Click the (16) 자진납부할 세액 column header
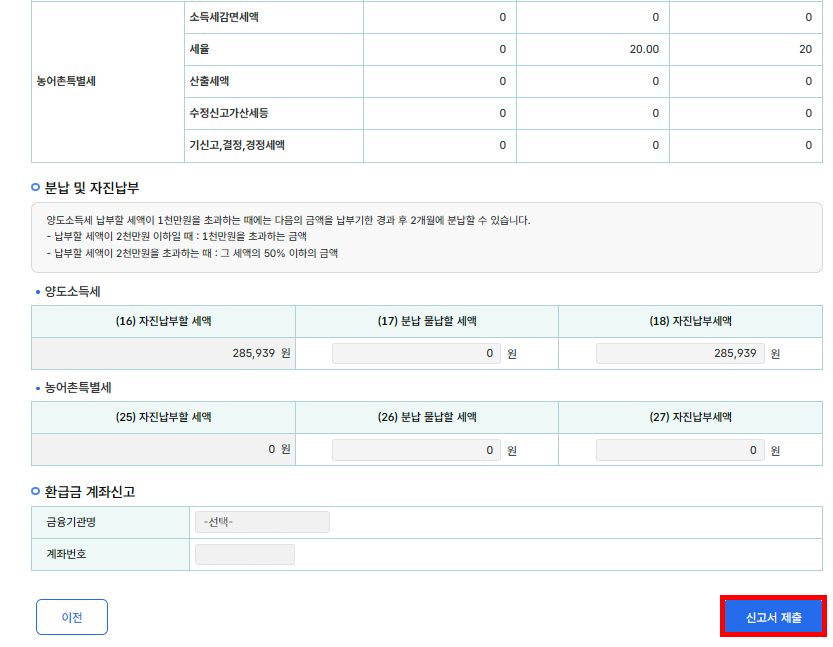This screenshot has width=833, height=647. (x=164, y=321)
